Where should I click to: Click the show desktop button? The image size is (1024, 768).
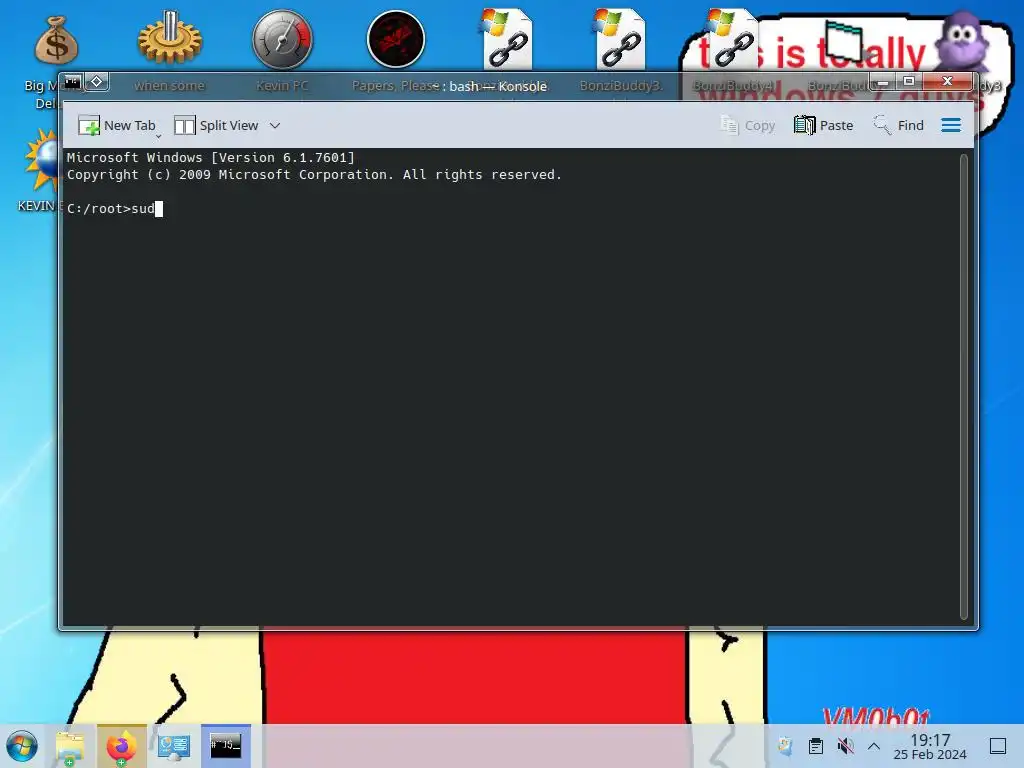[x=998, y=746]
